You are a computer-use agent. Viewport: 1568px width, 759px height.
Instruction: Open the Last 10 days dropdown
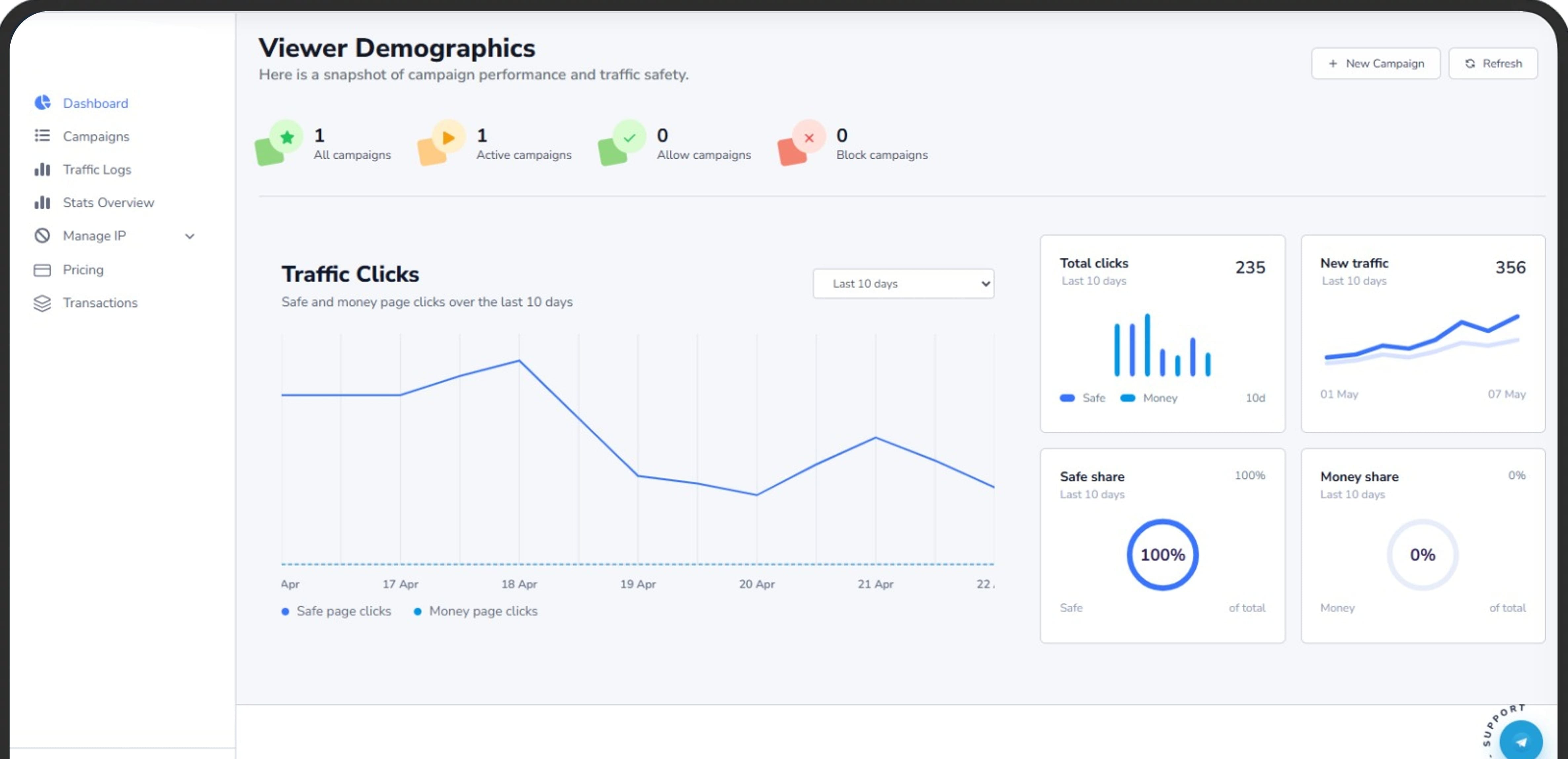click(x=903, y=284)
